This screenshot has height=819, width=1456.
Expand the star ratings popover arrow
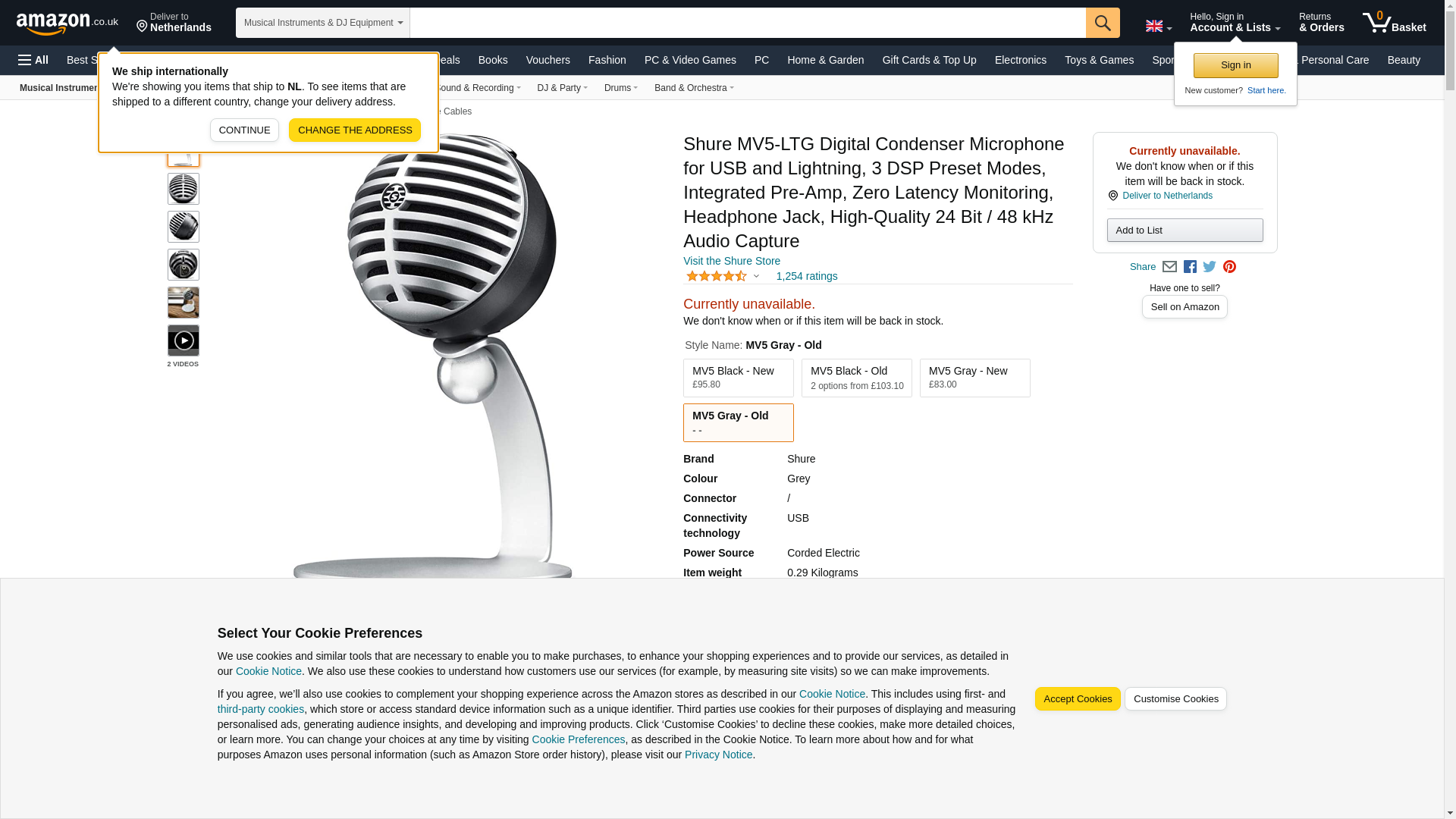(x=756, y=277)
